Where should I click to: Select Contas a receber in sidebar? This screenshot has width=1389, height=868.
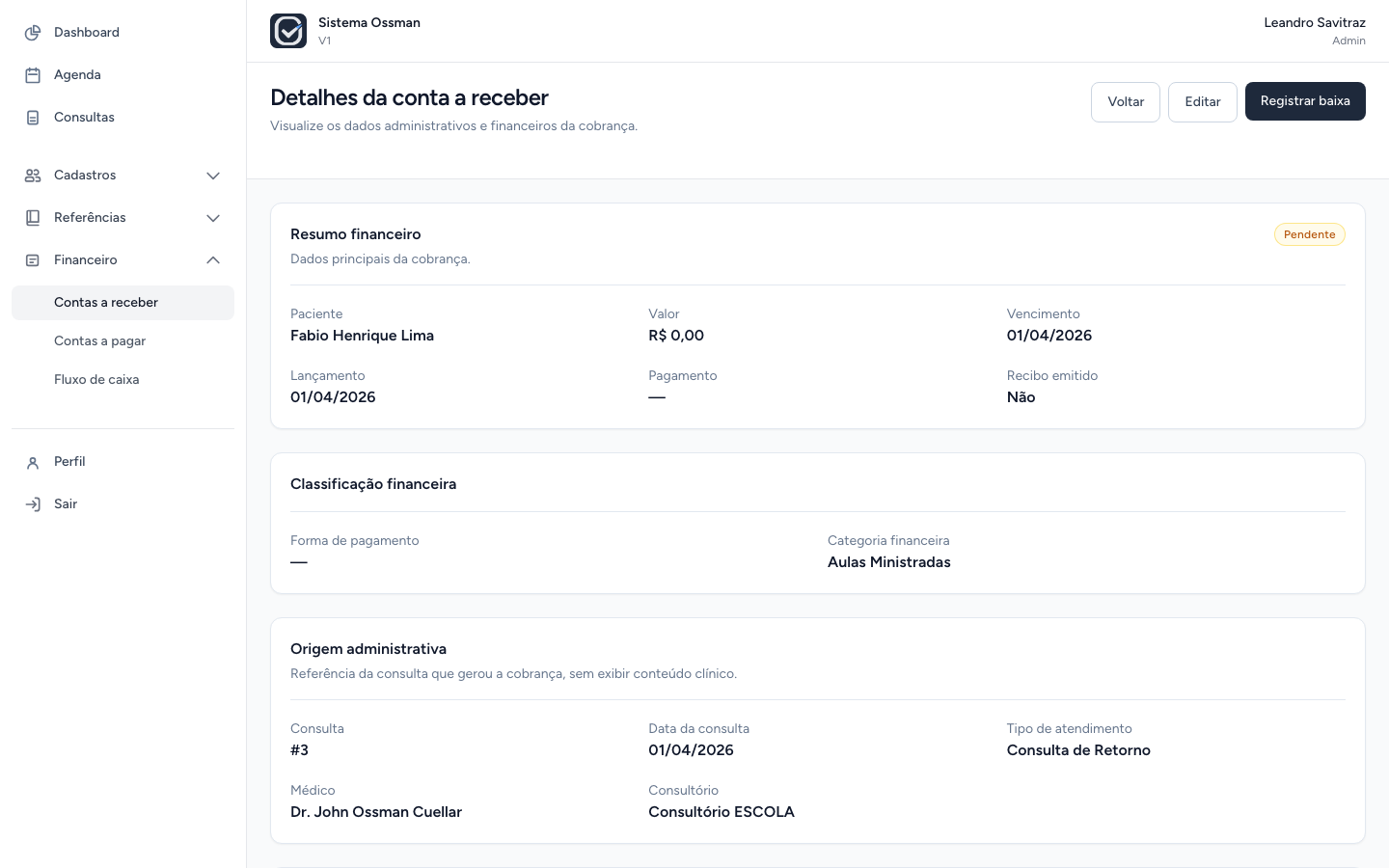[x=123, y=303]
